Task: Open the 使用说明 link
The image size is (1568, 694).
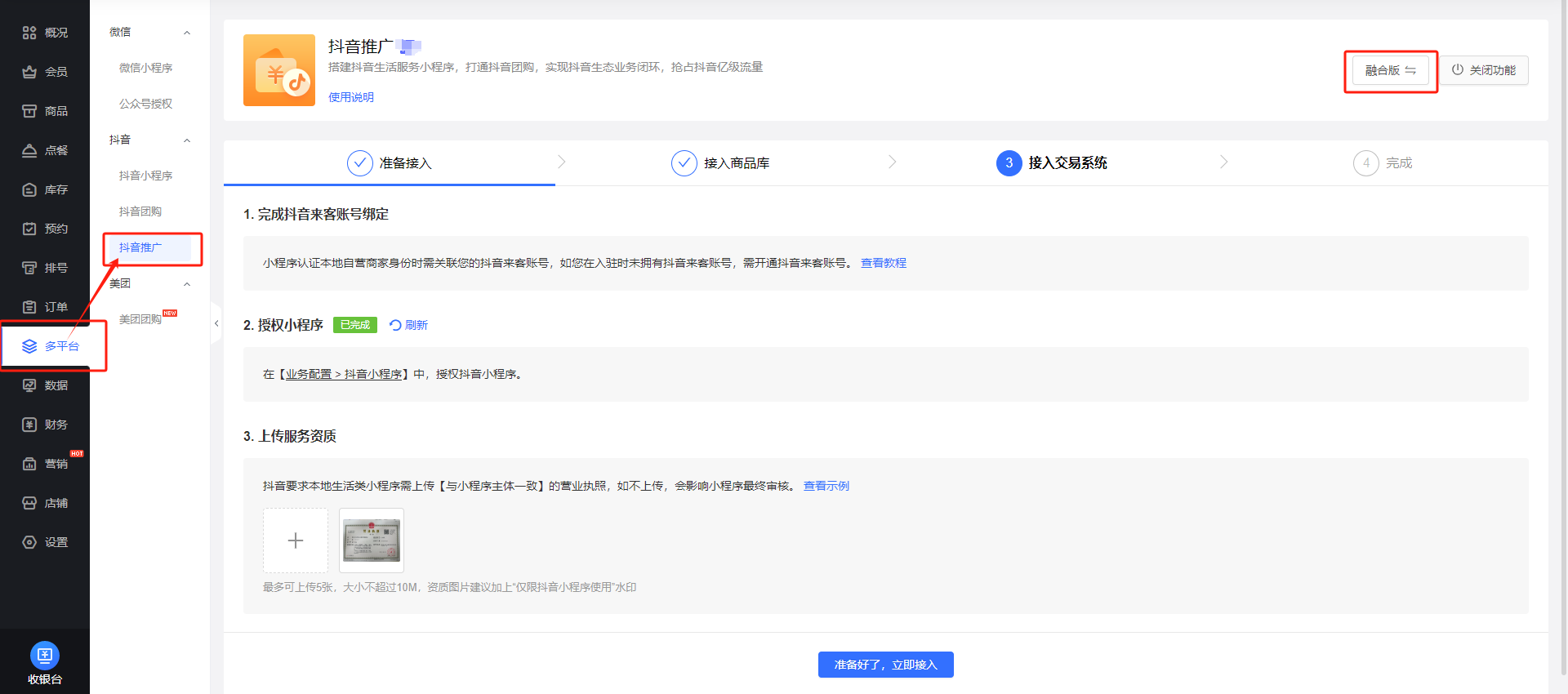Action: click(x=351, y=97)
